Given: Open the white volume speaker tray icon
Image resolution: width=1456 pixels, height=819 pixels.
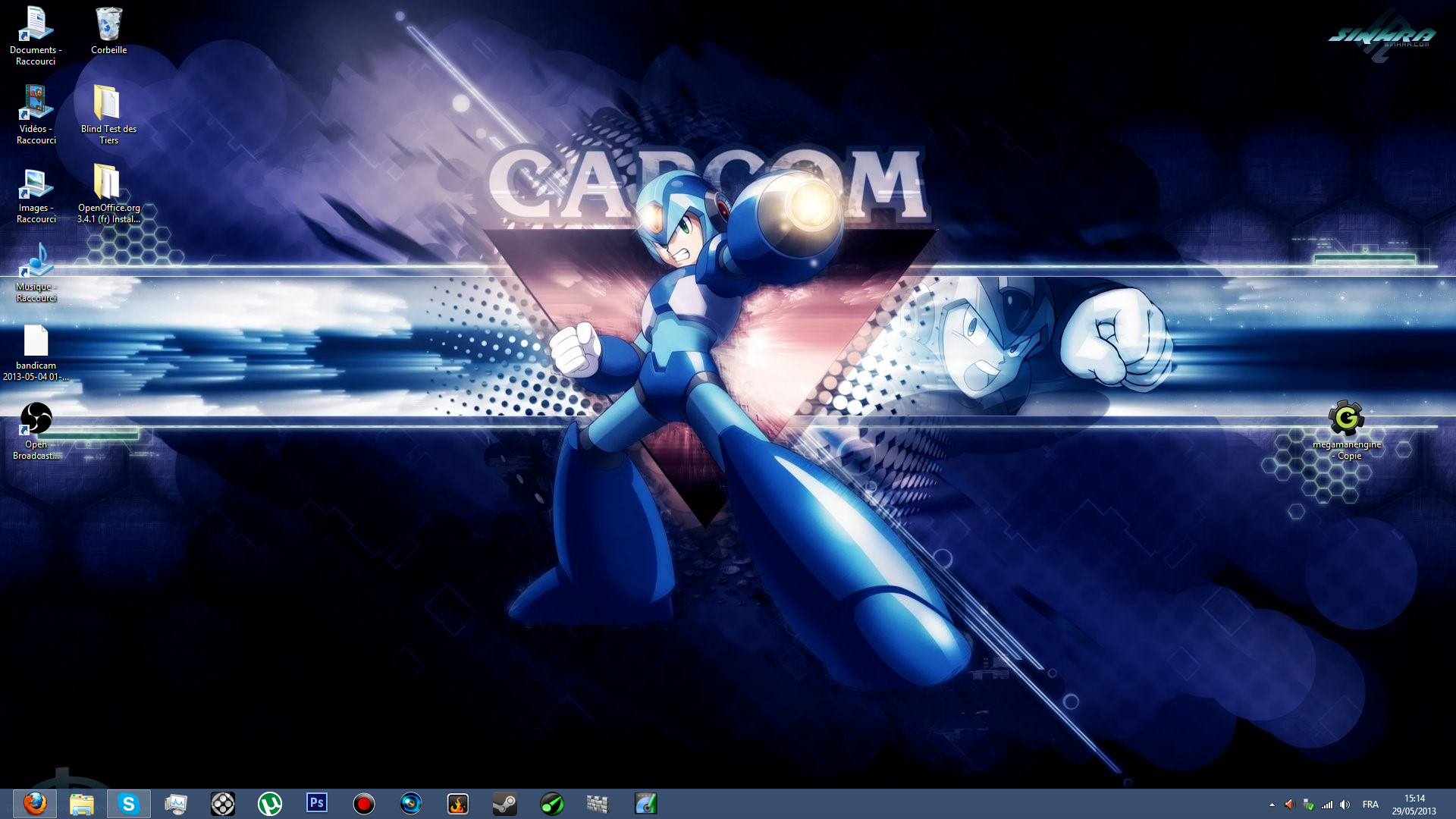Looking at the screenshot, I should (x=1345, y=805).
